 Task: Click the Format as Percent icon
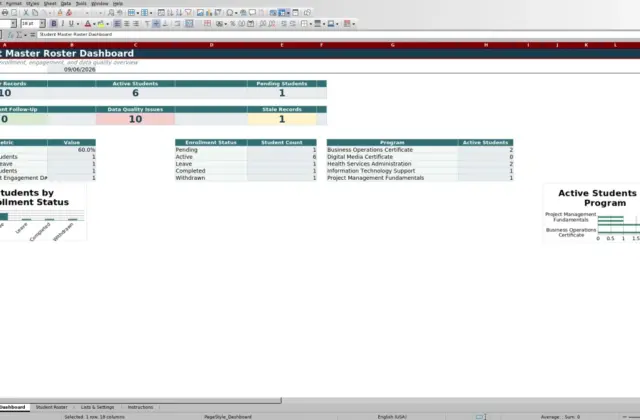pos(232,24)
